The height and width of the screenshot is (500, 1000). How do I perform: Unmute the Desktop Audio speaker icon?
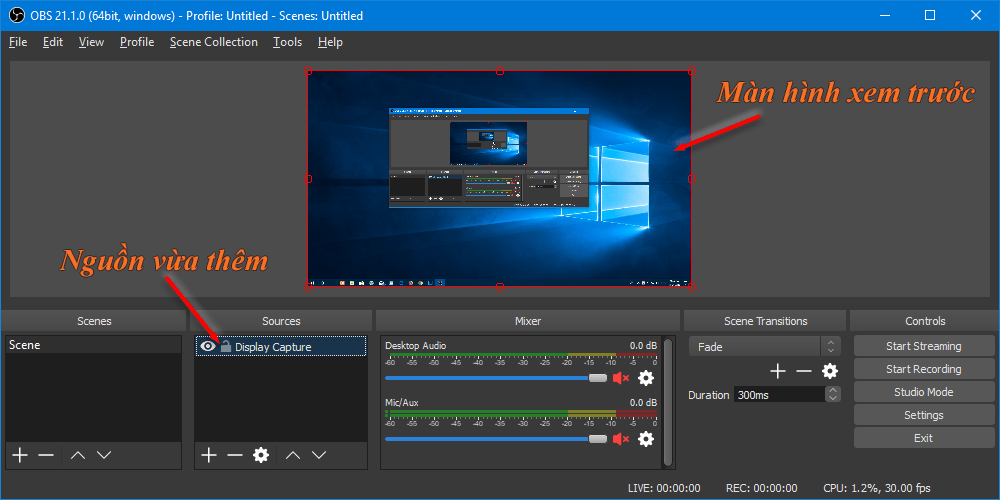[621, 378]
